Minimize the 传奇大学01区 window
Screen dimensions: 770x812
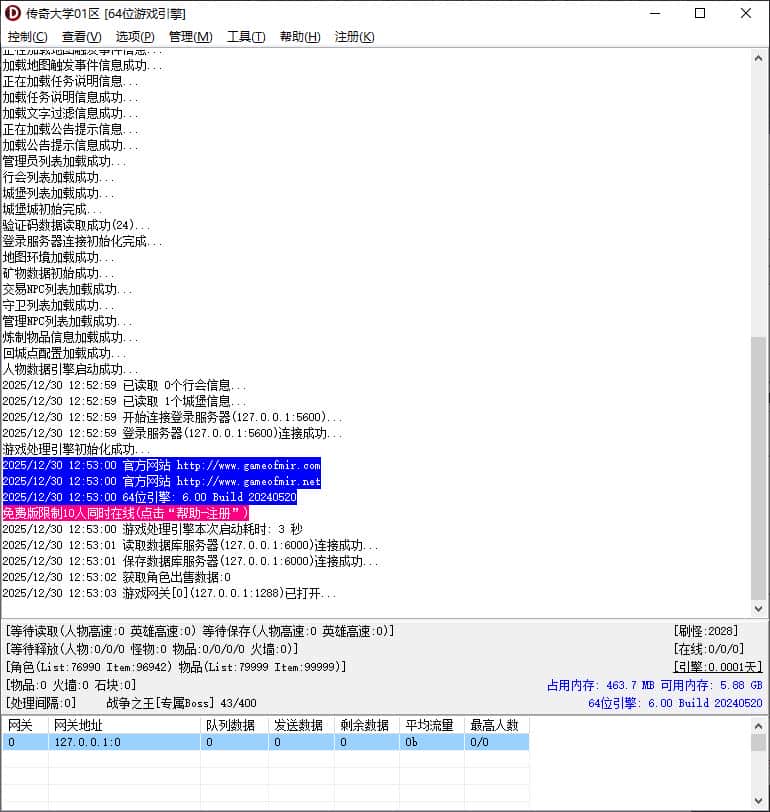pos(655,13)
